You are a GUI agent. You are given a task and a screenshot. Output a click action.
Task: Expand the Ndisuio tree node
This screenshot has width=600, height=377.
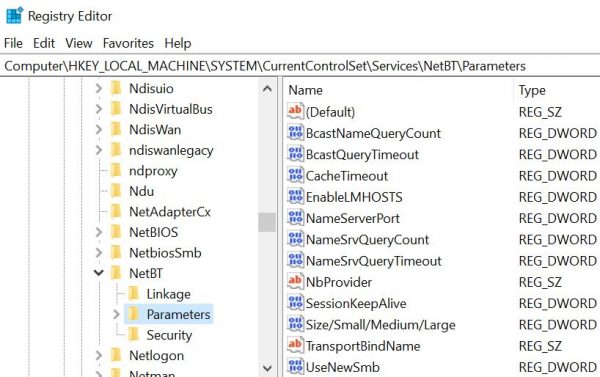point(99,88)
